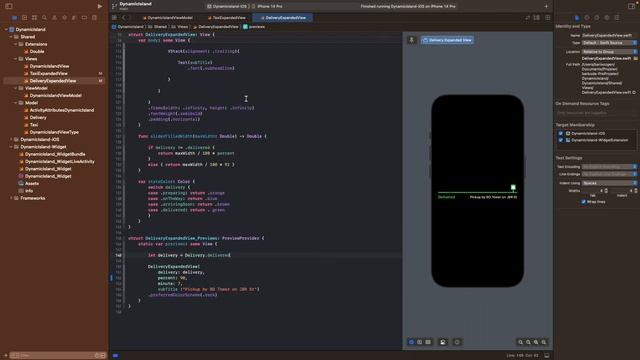Viewport: 640px width, 360px height.
Task: Open the Location dropdown Relative to Group
Action: point(609,52)
